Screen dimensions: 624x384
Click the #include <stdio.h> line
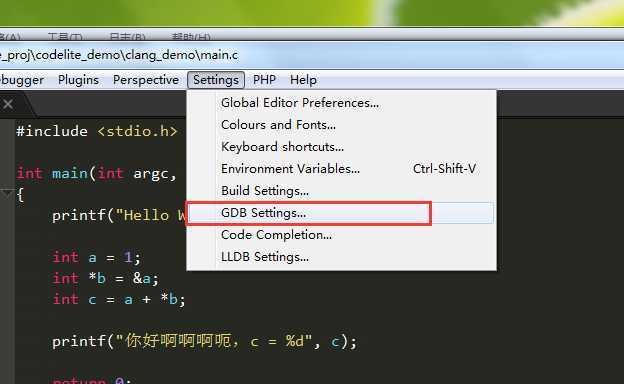point(96,131)
